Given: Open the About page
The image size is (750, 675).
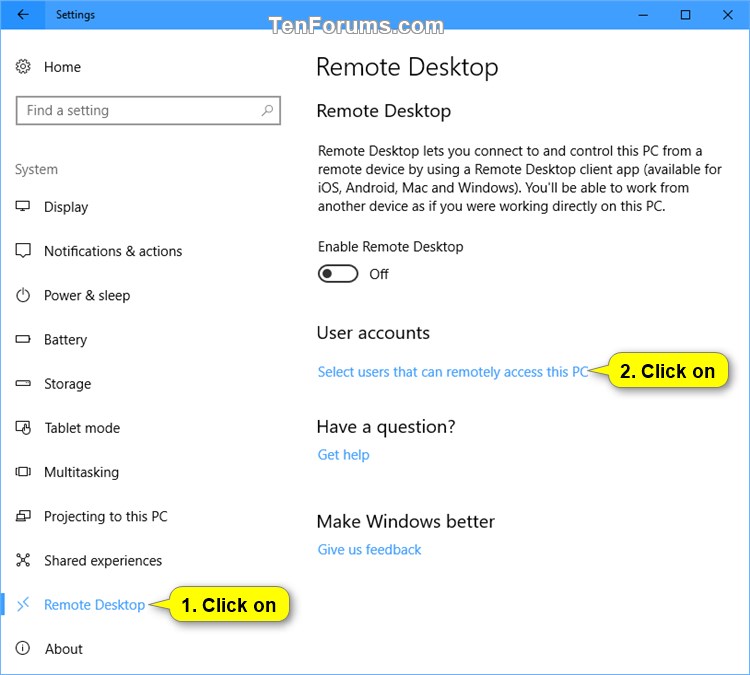Looking at the screenshot, I should [64, 649].
